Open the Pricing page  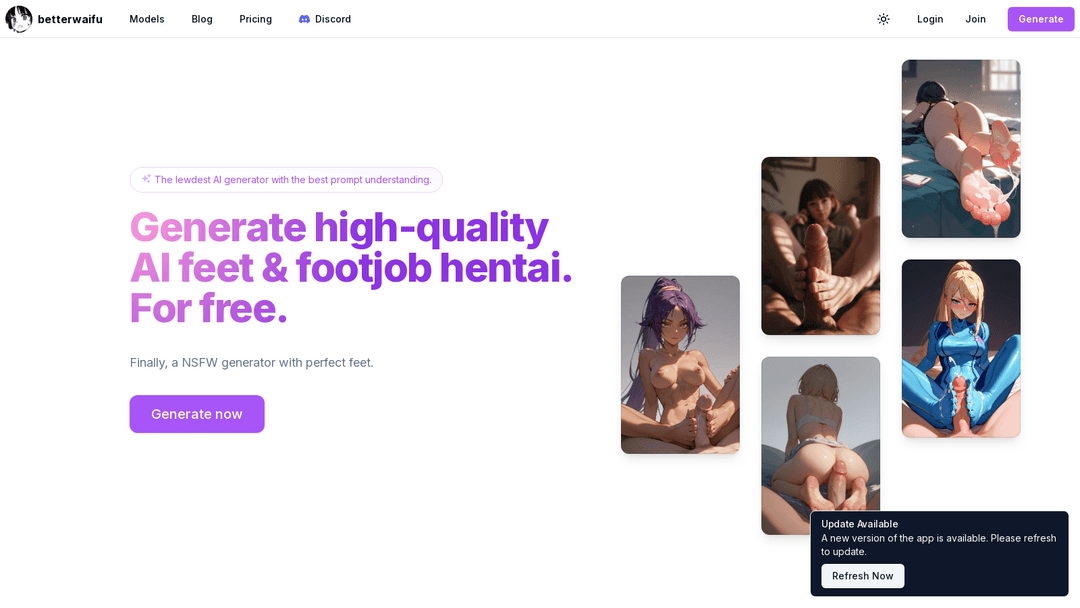click(256, 19)
